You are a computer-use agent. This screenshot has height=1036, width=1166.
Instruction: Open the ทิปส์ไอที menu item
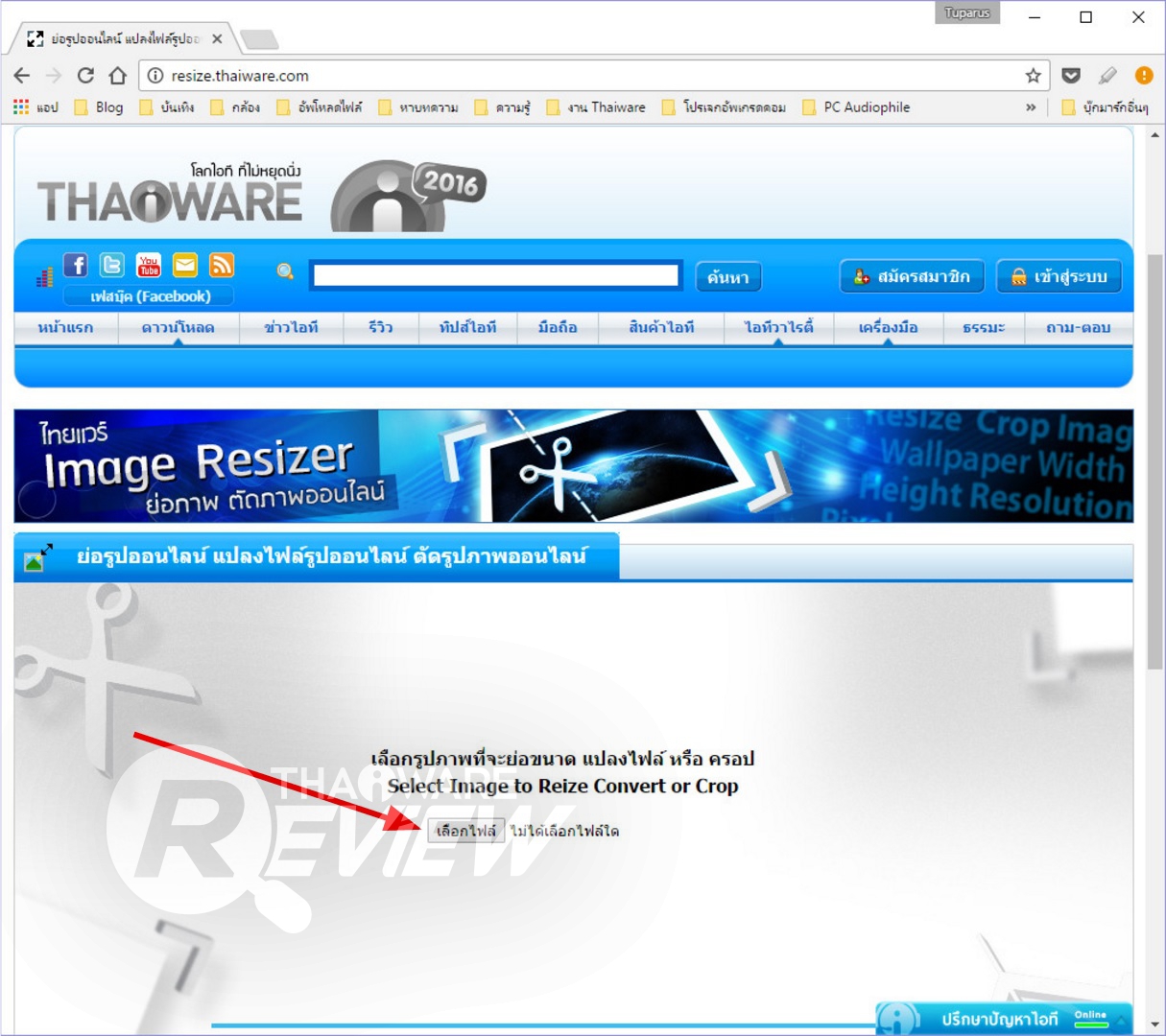pyautogui.click(x=467, y=327)
